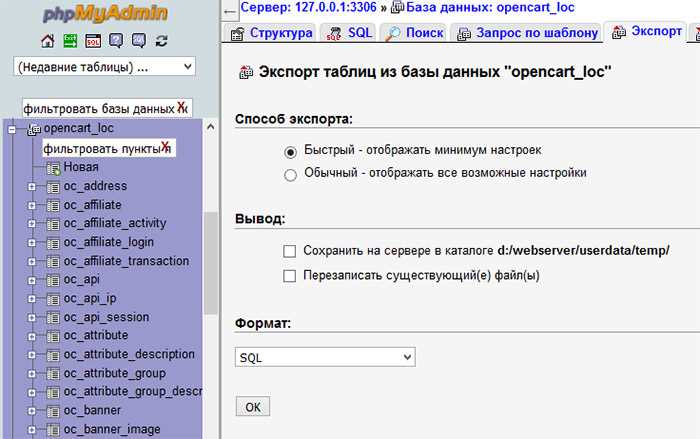Click table icon beside oc_address

click(53, 187)
